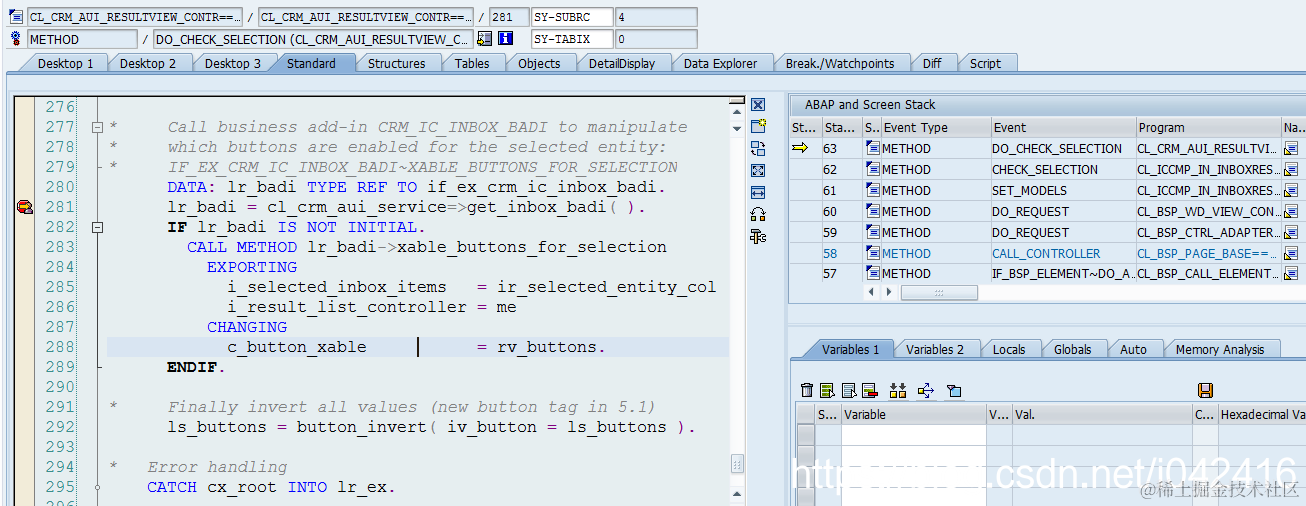
Task: Click the line number 281 field in header
Action: (508, 17)
